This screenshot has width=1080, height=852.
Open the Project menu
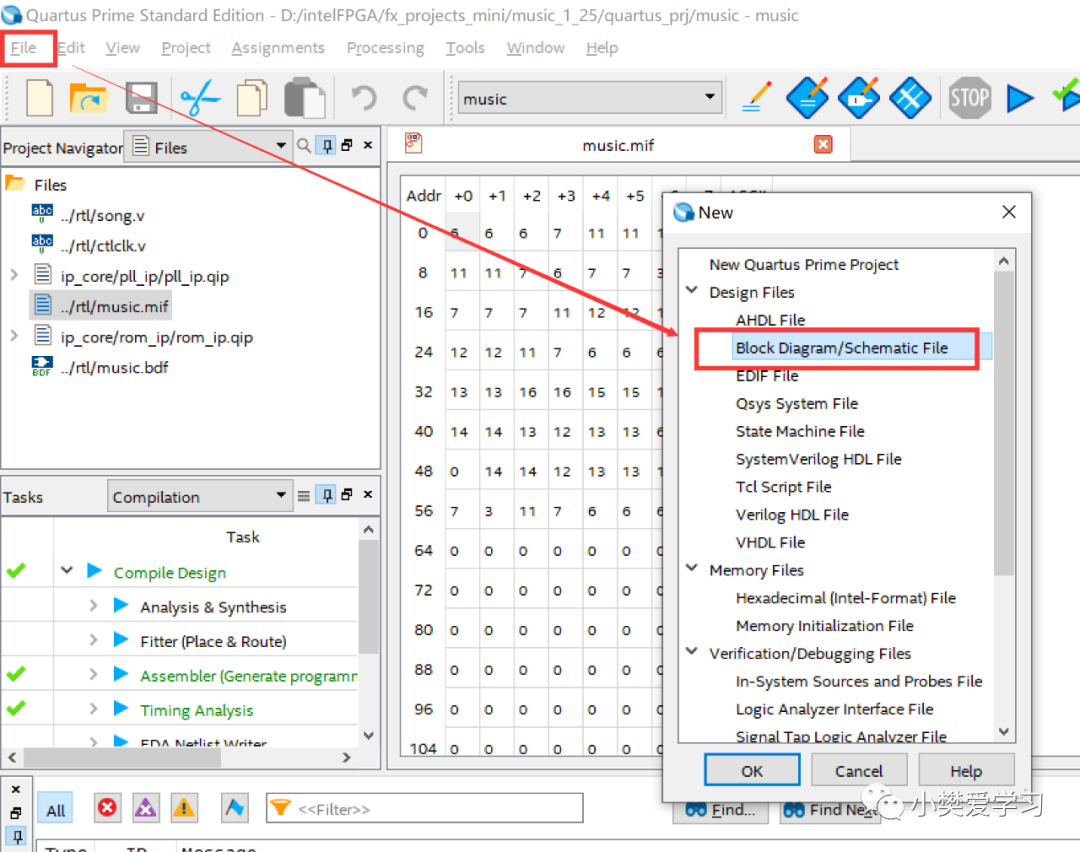point(186,48)
